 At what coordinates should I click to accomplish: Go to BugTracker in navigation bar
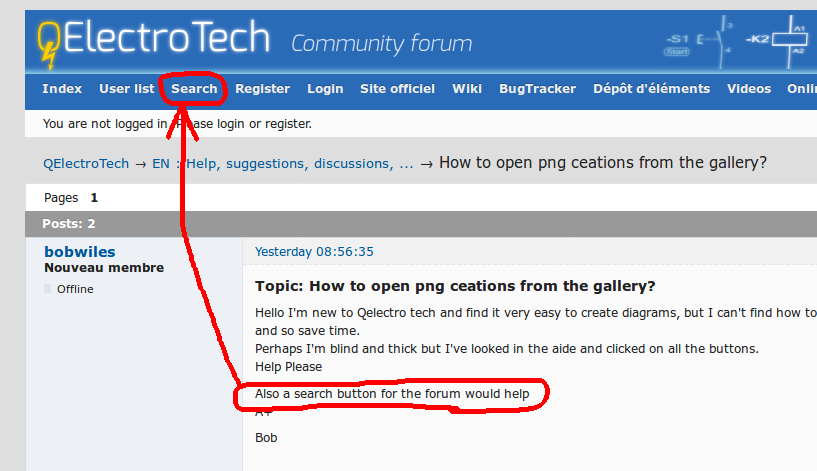click(537, 89)
